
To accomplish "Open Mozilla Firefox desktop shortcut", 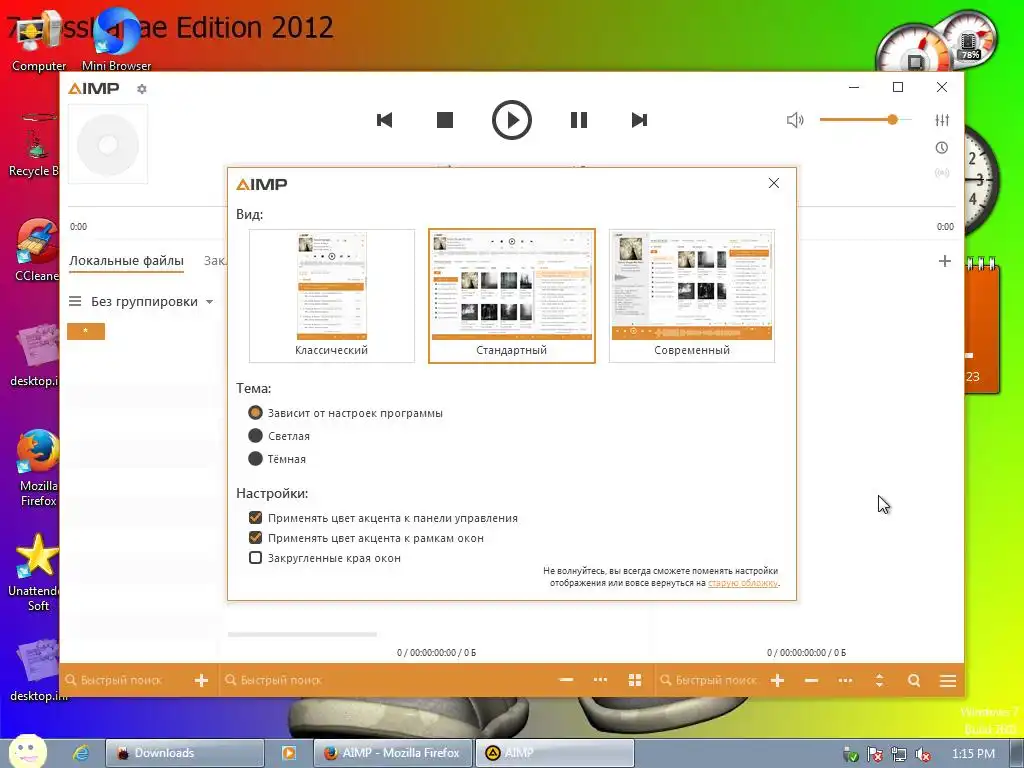I will (x=37, y=468).
